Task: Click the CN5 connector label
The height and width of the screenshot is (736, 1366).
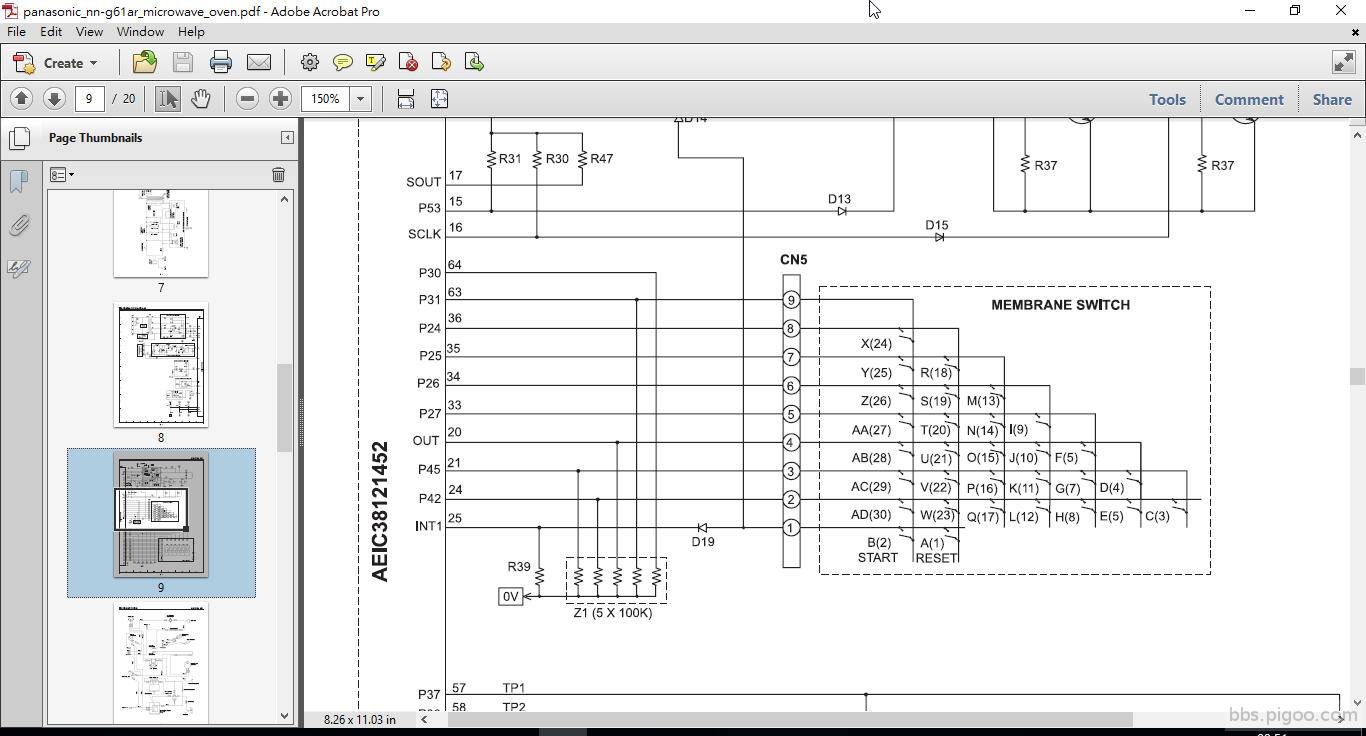Action: point(793,260)
